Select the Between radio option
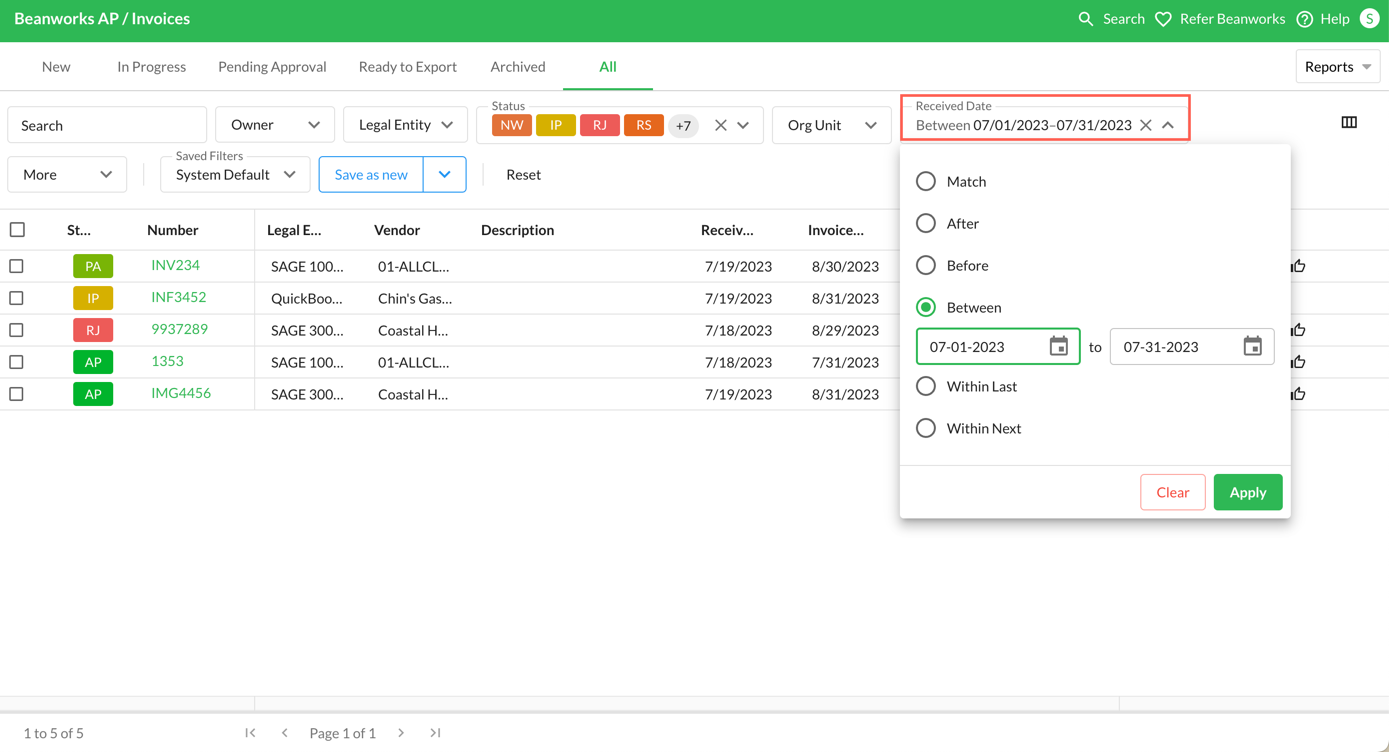This screenshot has height=752, width=1389. tap(926, 307)
